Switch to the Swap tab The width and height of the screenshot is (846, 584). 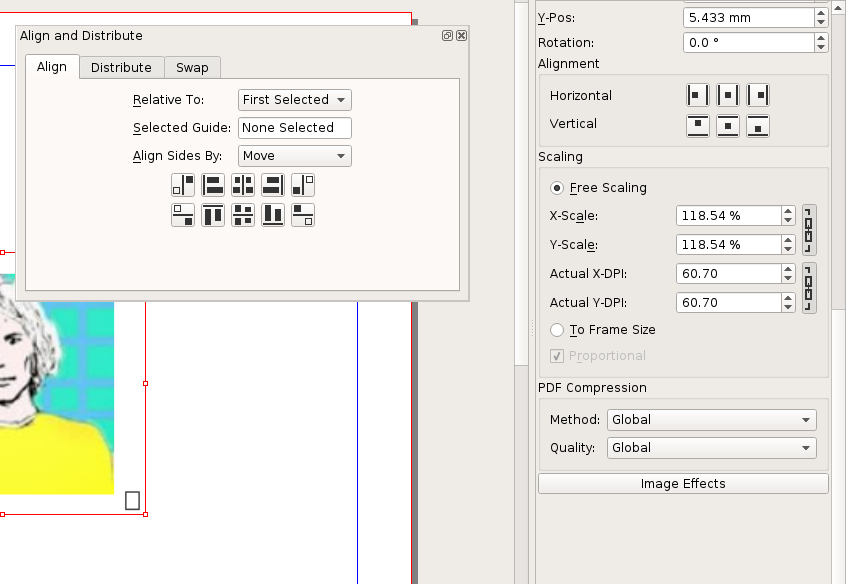tap(192, 68)
